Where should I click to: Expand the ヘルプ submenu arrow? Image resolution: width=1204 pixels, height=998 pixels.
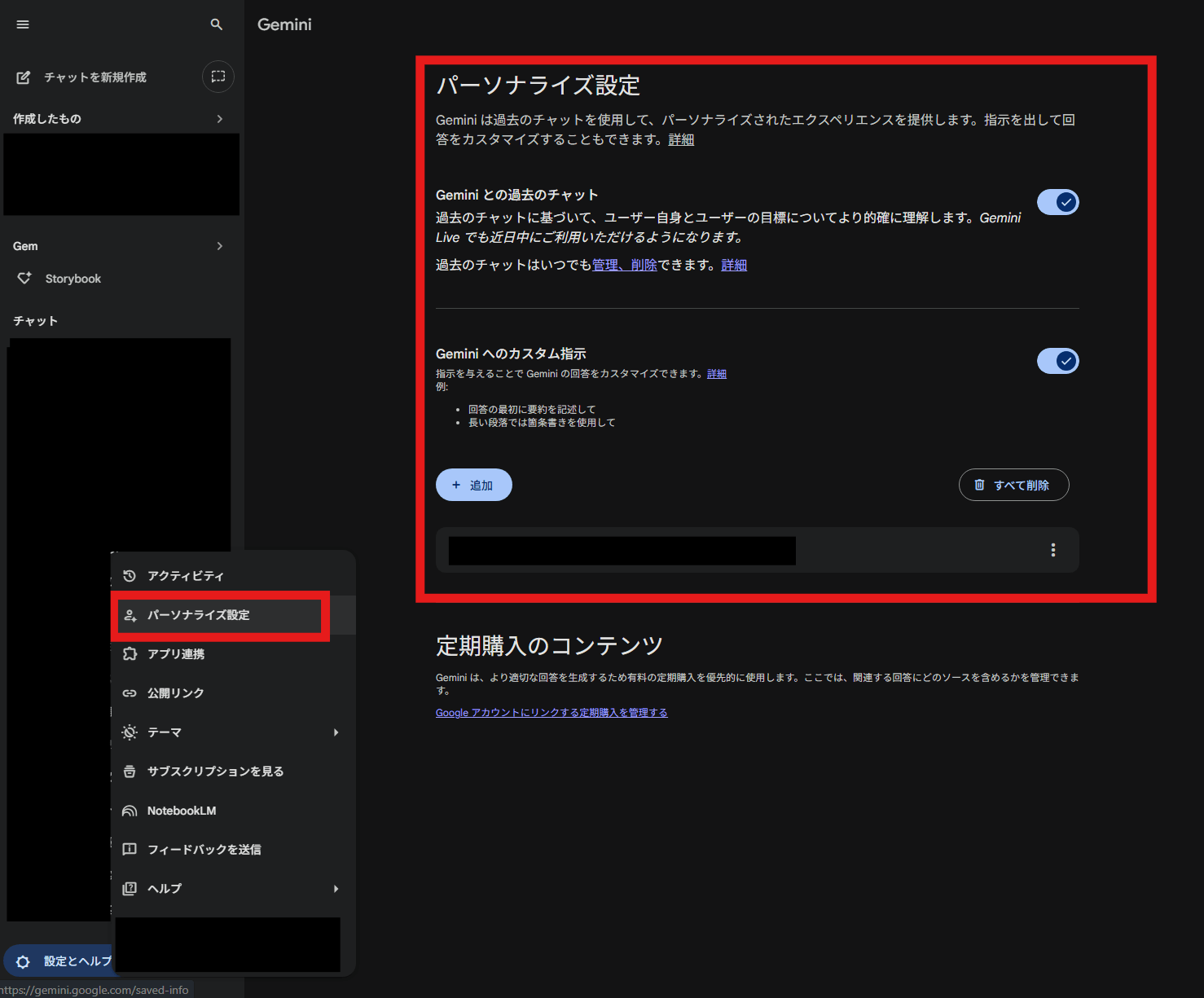pyautogui.click(x=336, y=889)
